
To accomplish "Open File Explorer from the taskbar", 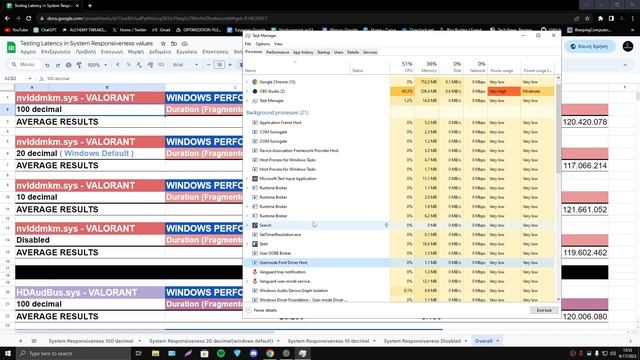I will click(156, 353).
